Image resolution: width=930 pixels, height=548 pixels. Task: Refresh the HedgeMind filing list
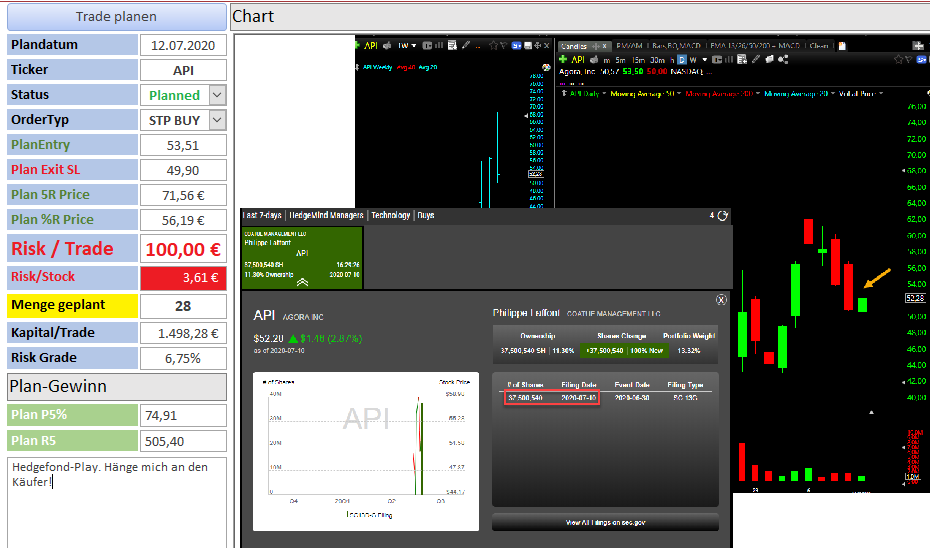point(722,215)
